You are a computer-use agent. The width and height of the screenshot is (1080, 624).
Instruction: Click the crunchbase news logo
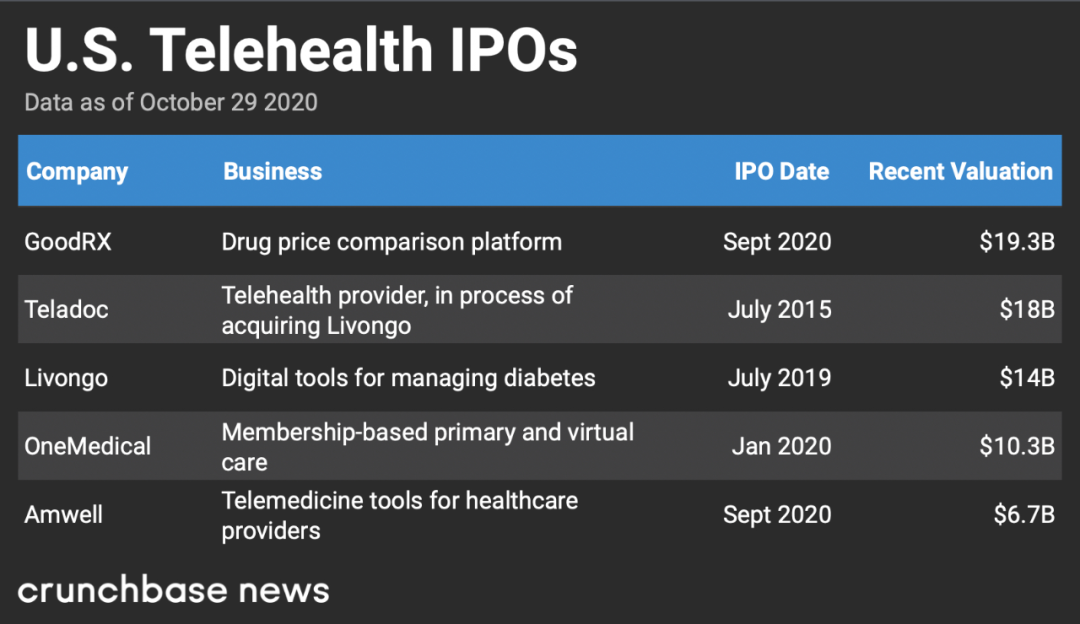(x=173, y=590)
